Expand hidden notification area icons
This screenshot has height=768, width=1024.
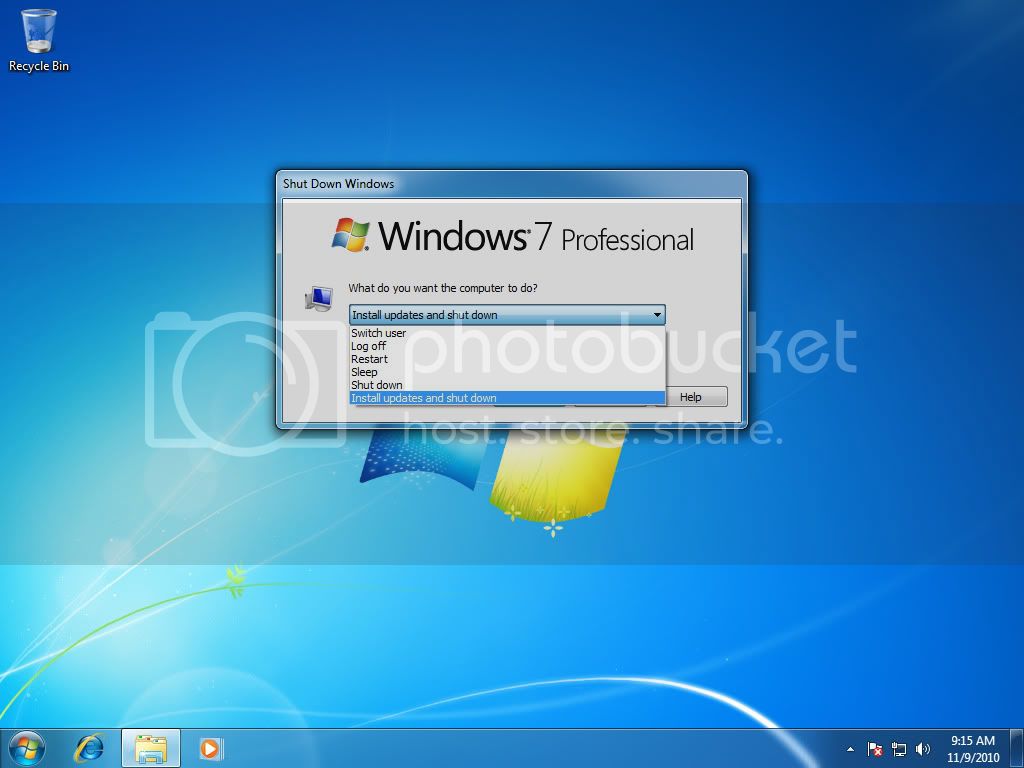click(x=851, y=749)
